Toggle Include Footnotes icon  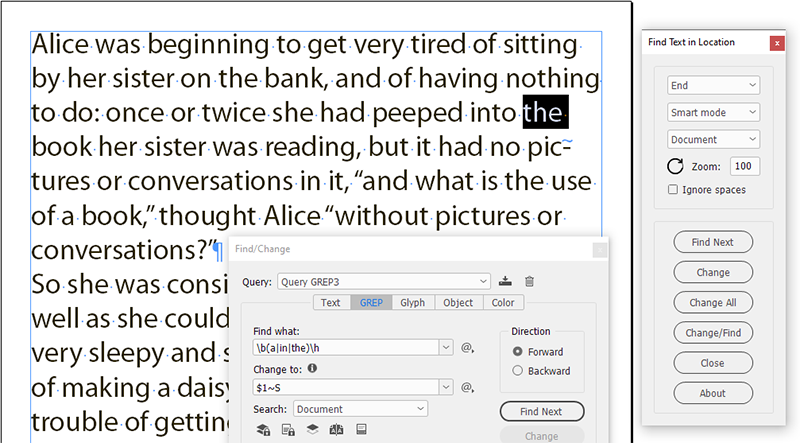(361, 429)
